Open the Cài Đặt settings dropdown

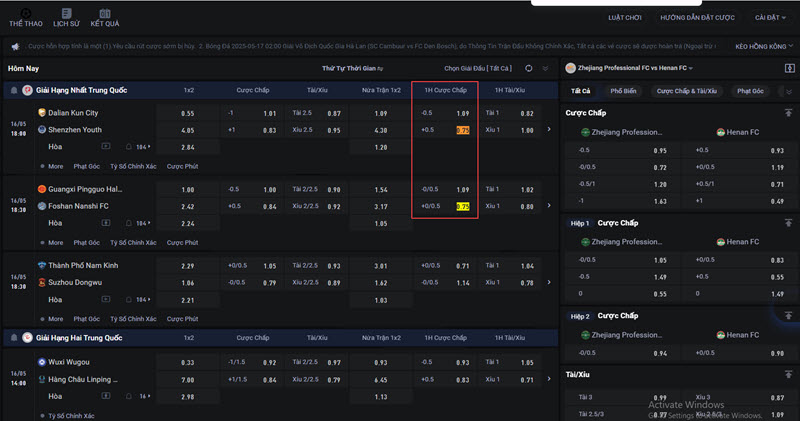(768, 17)
